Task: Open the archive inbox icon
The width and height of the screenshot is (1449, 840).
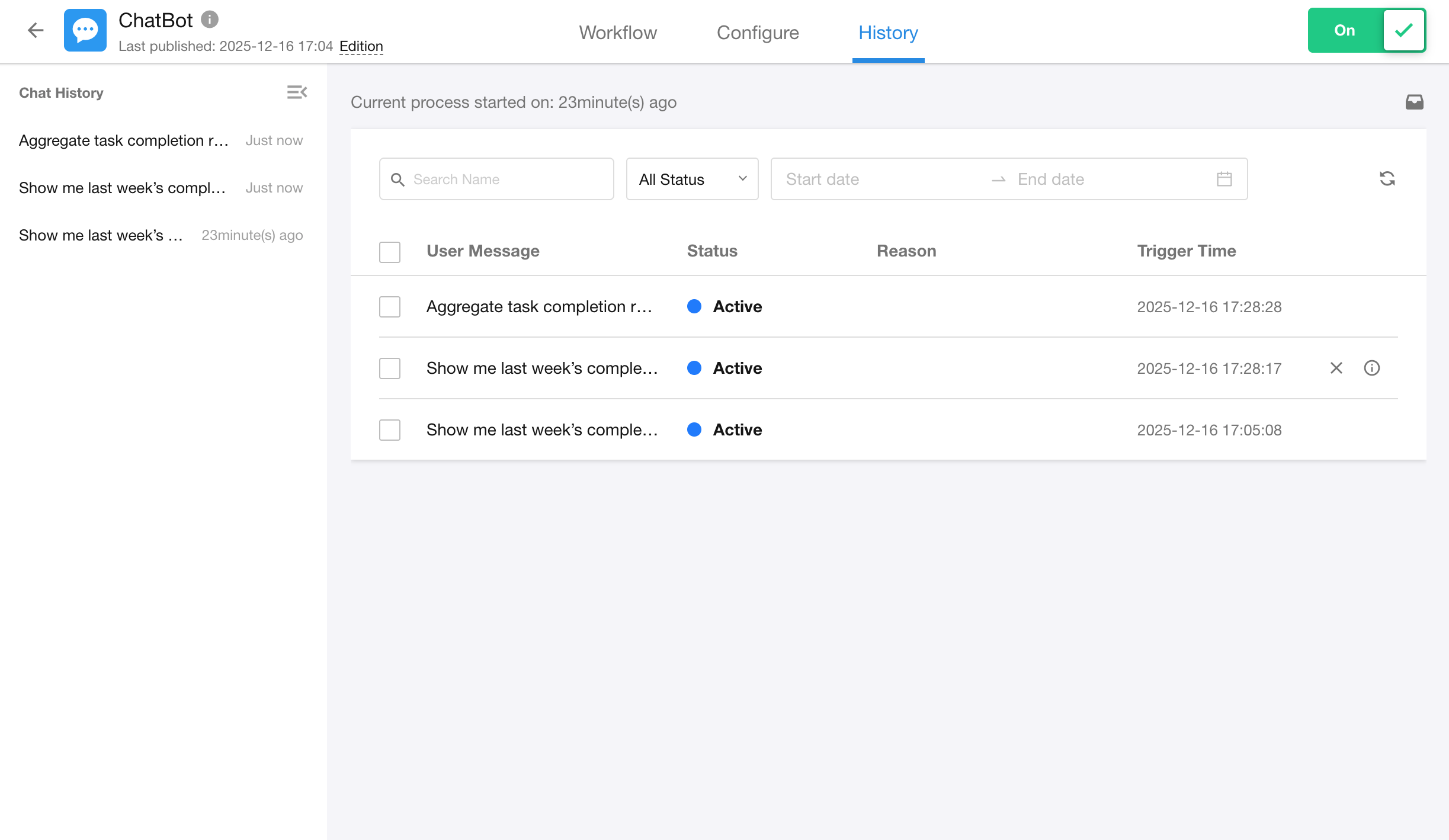Action: (x=1414, y=102)
